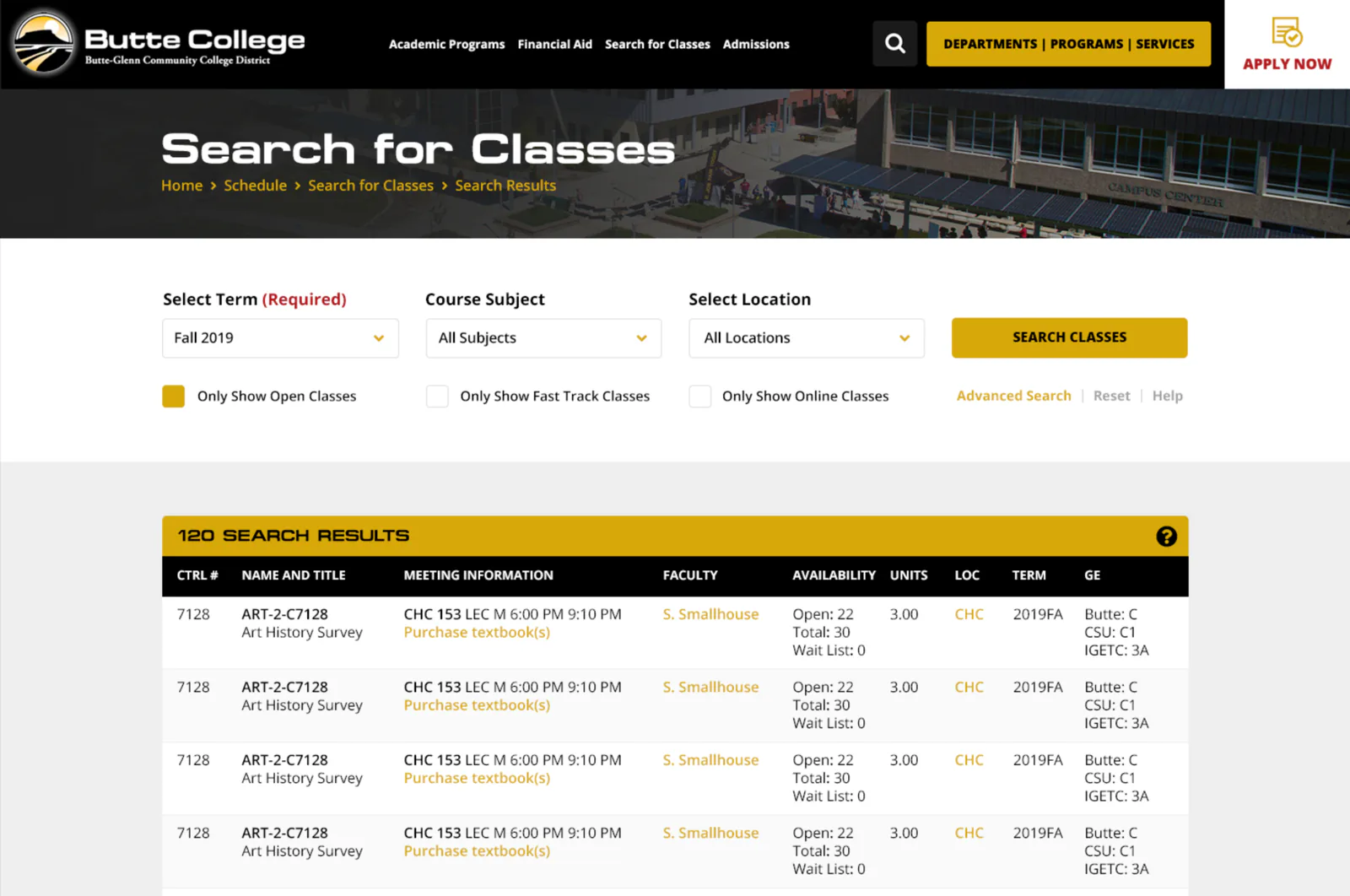
Task: Click the Units column header
Action: (909, 575)
